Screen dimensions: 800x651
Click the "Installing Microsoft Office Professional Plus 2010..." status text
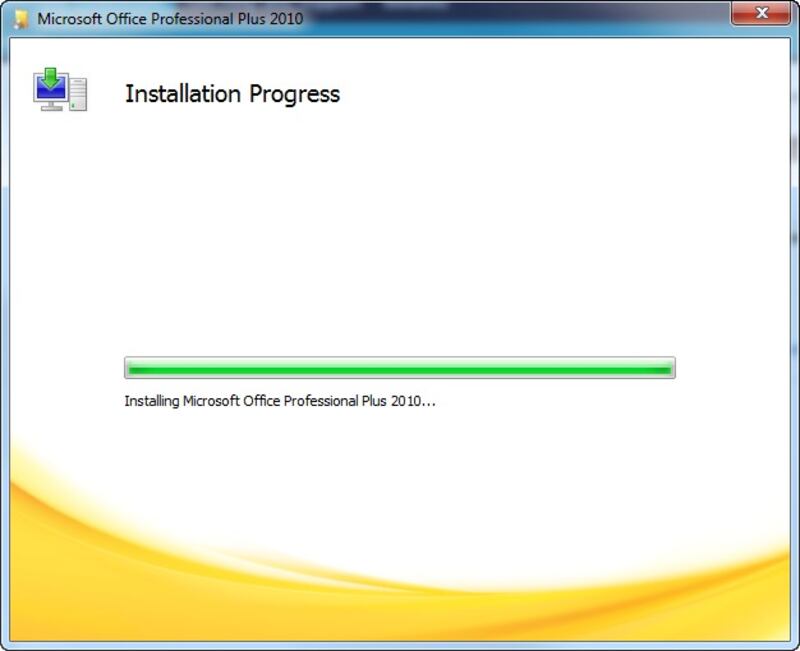click(280, 401)
